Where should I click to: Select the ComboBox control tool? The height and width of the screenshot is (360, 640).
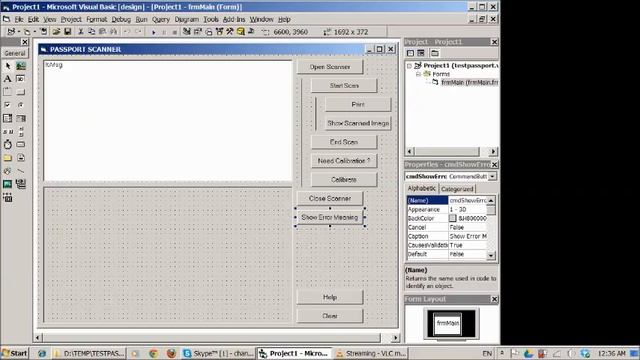point(8,118)
